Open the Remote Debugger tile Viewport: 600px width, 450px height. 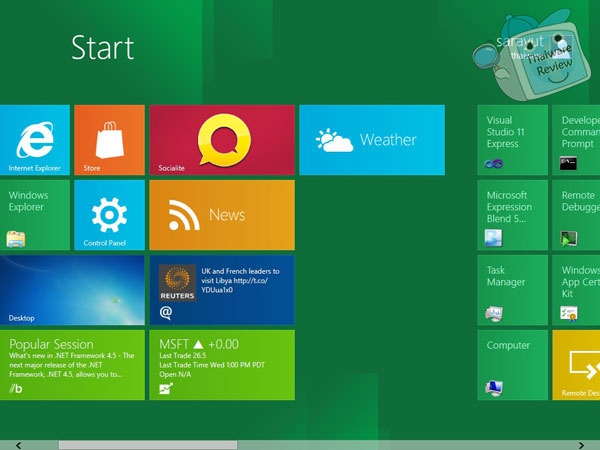point(576,215)
